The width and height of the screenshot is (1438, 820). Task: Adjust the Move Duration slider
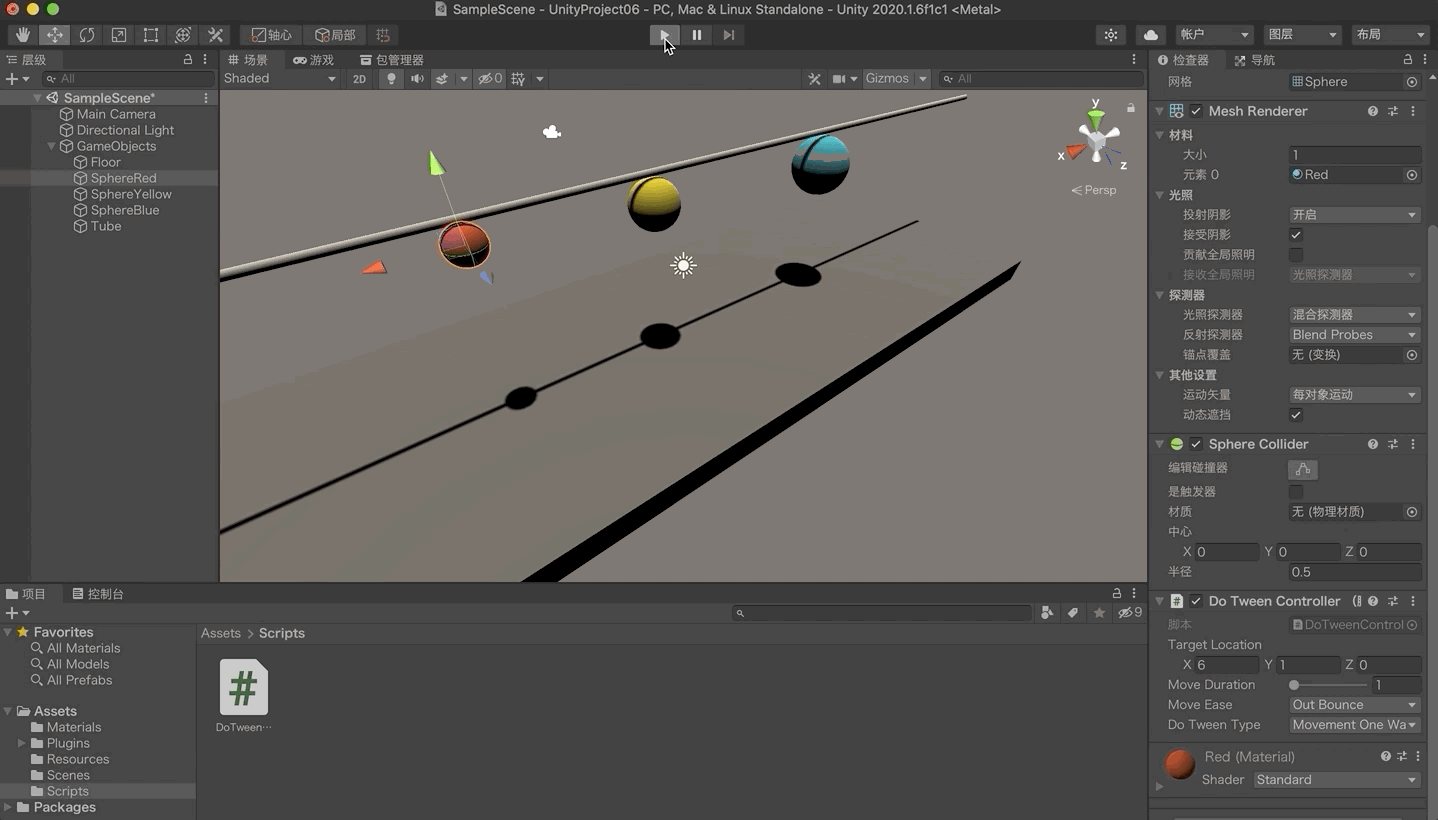(1294, 685)
